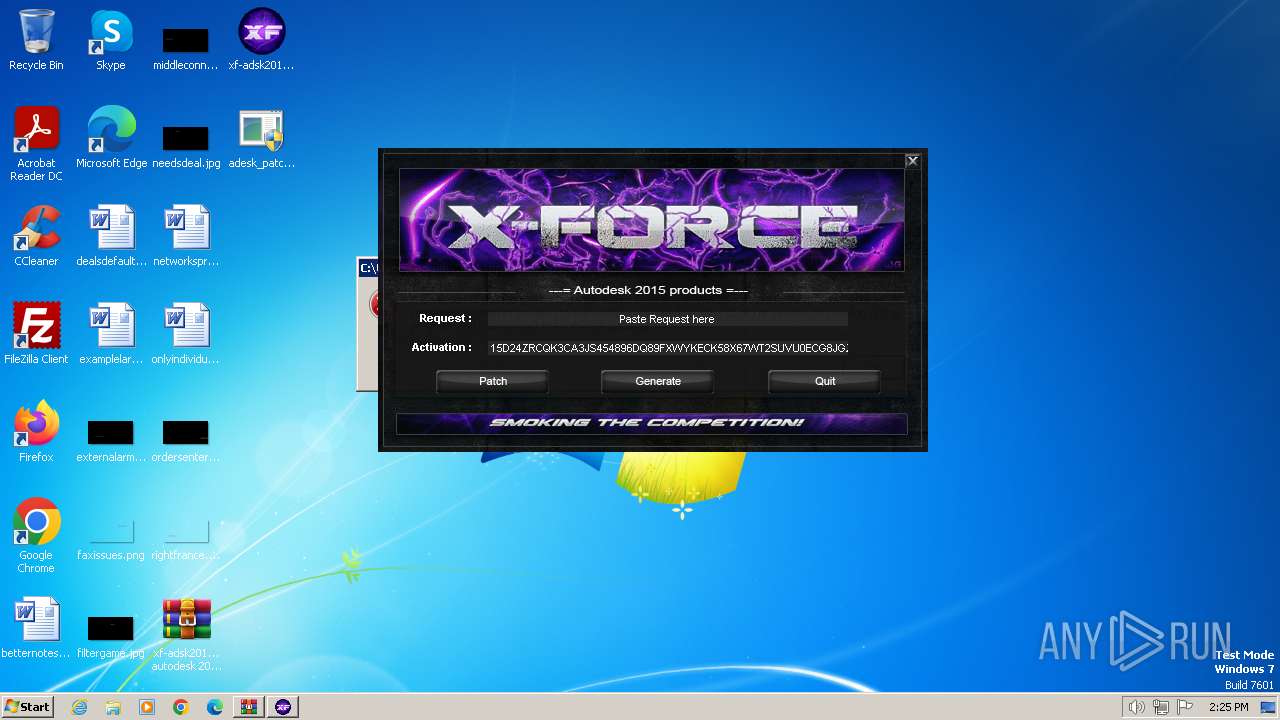Click the Activation code field

coord(667,348)
